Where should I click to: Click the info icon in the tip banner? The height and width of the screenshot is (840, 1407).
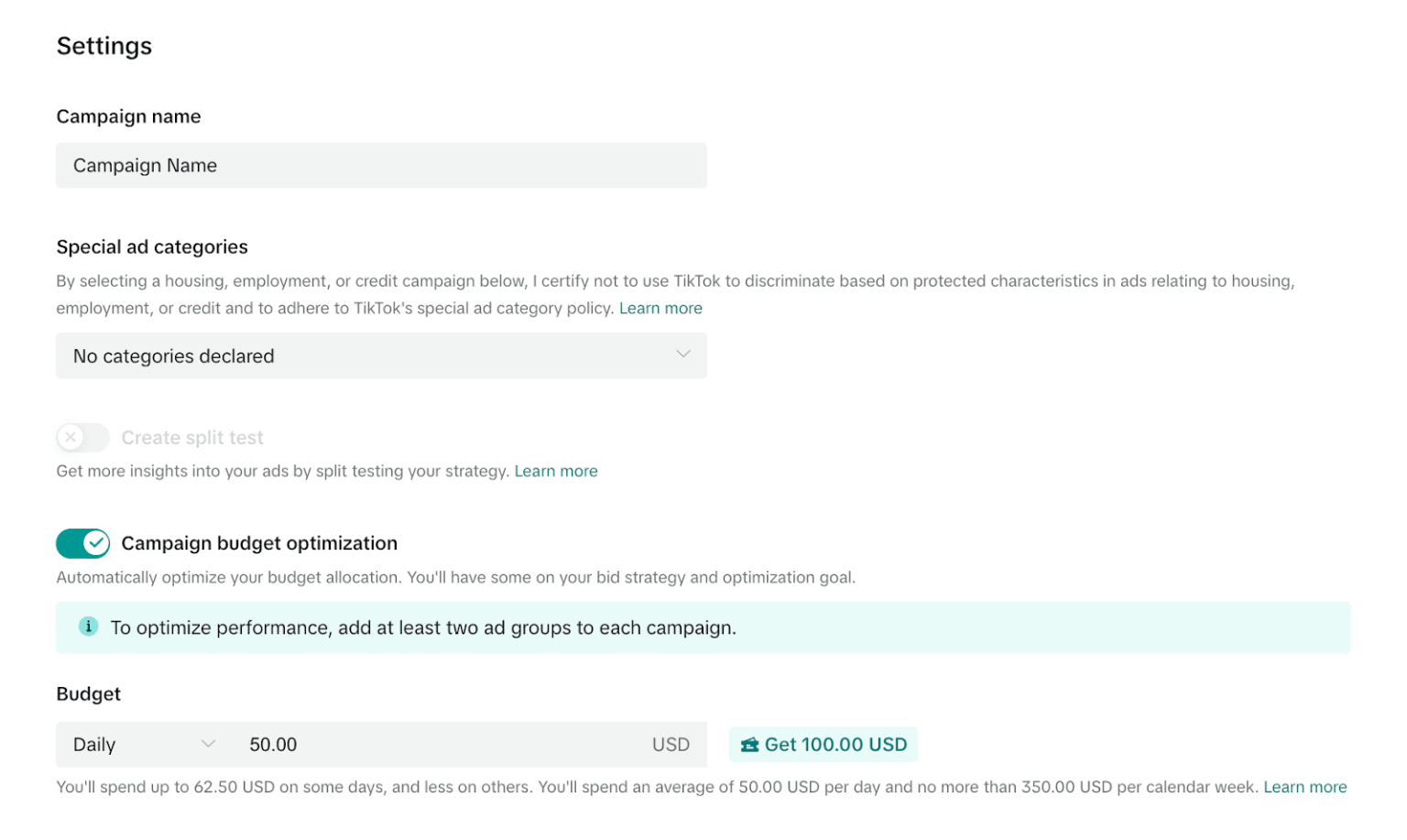pos(88,627)
